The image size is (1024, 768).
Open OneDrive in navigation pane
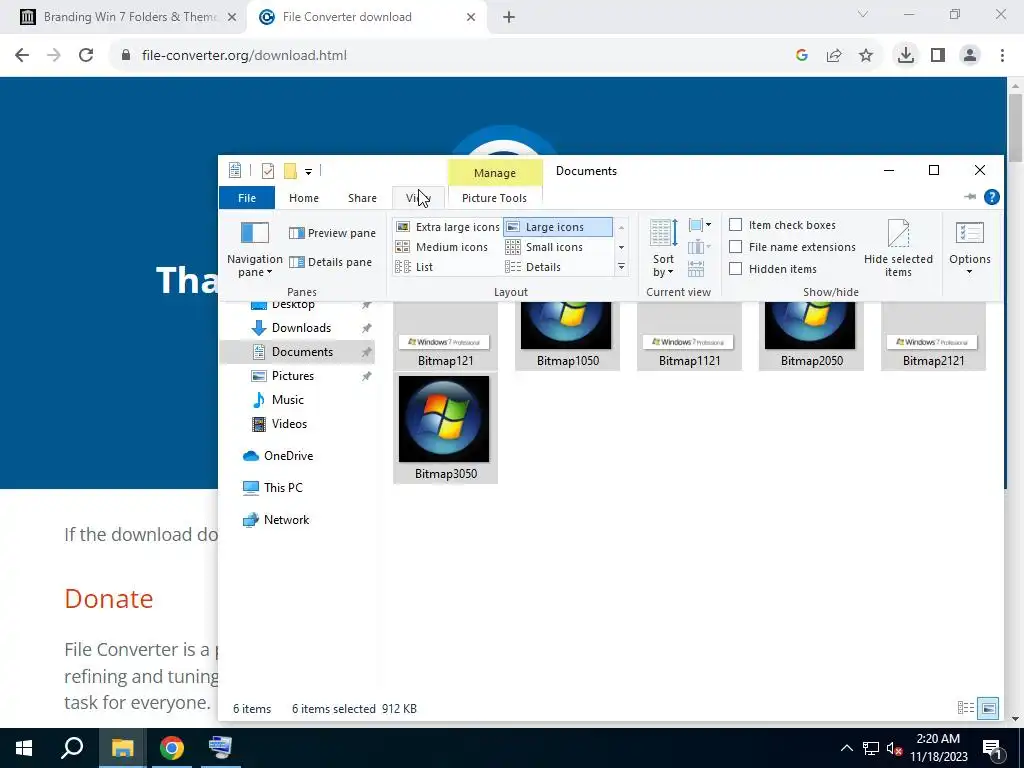(x=287, y=456)
